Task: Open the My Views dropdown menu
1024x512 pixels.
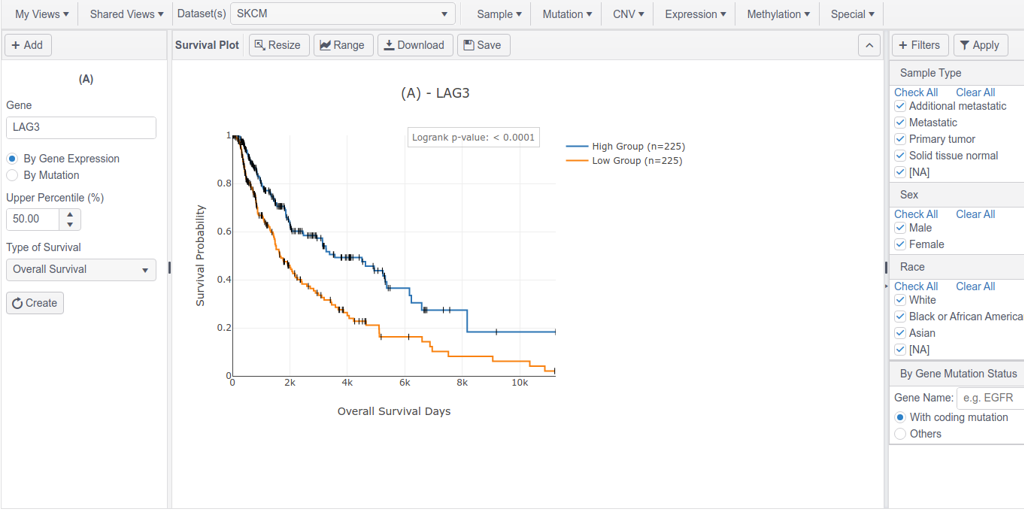Action: pyautogui.click(x=41, y=14)
